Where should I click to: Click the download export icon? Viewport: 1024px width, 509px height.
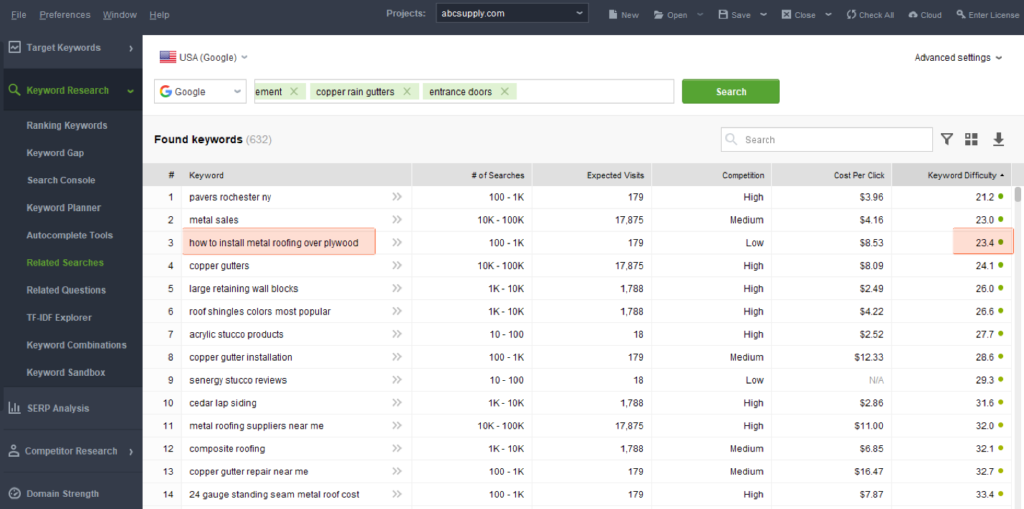click(x=998, y=139)
